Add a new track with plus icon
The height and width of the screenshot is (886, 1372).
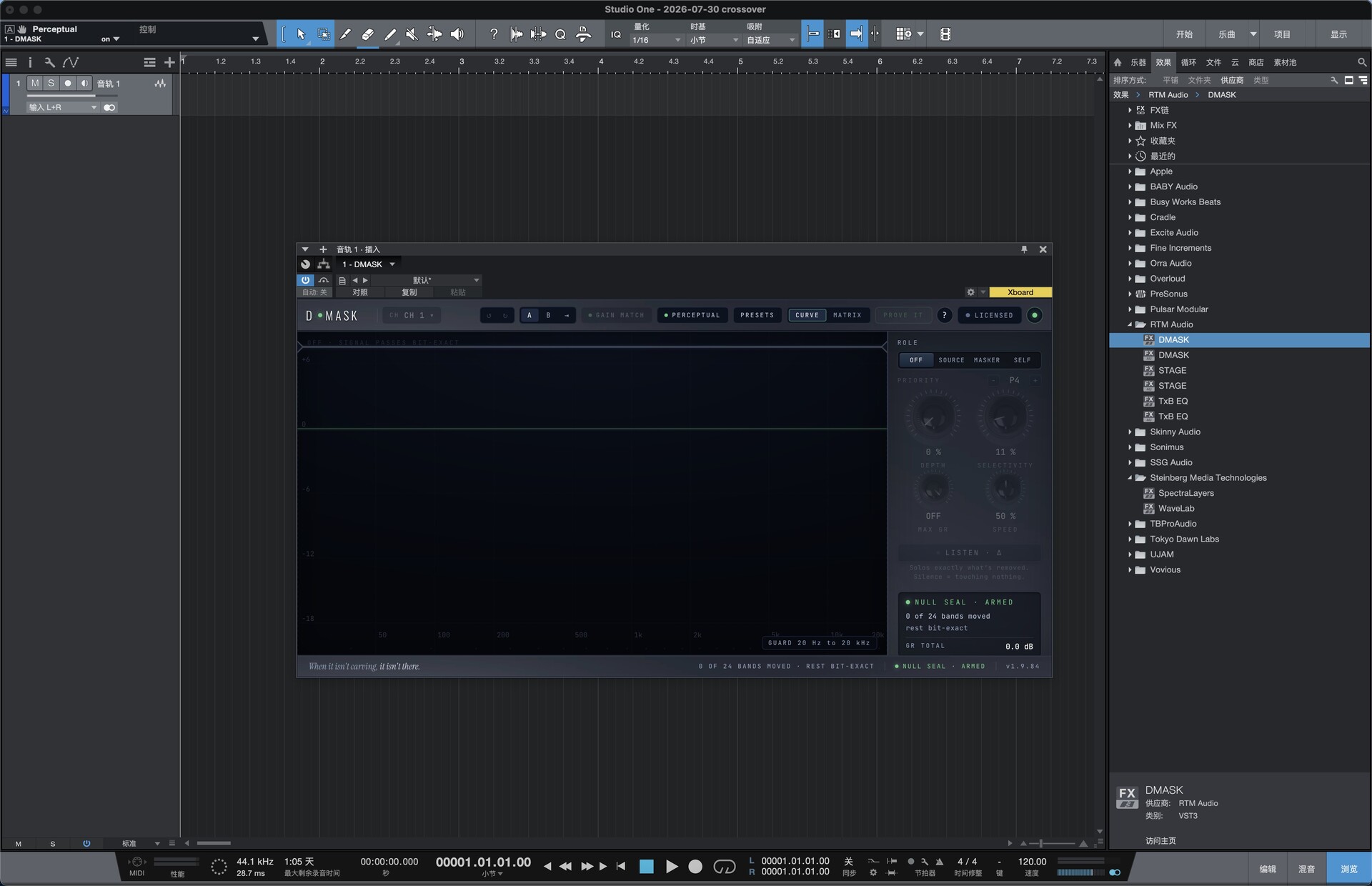pyautogui.click(x=169, y=62)
